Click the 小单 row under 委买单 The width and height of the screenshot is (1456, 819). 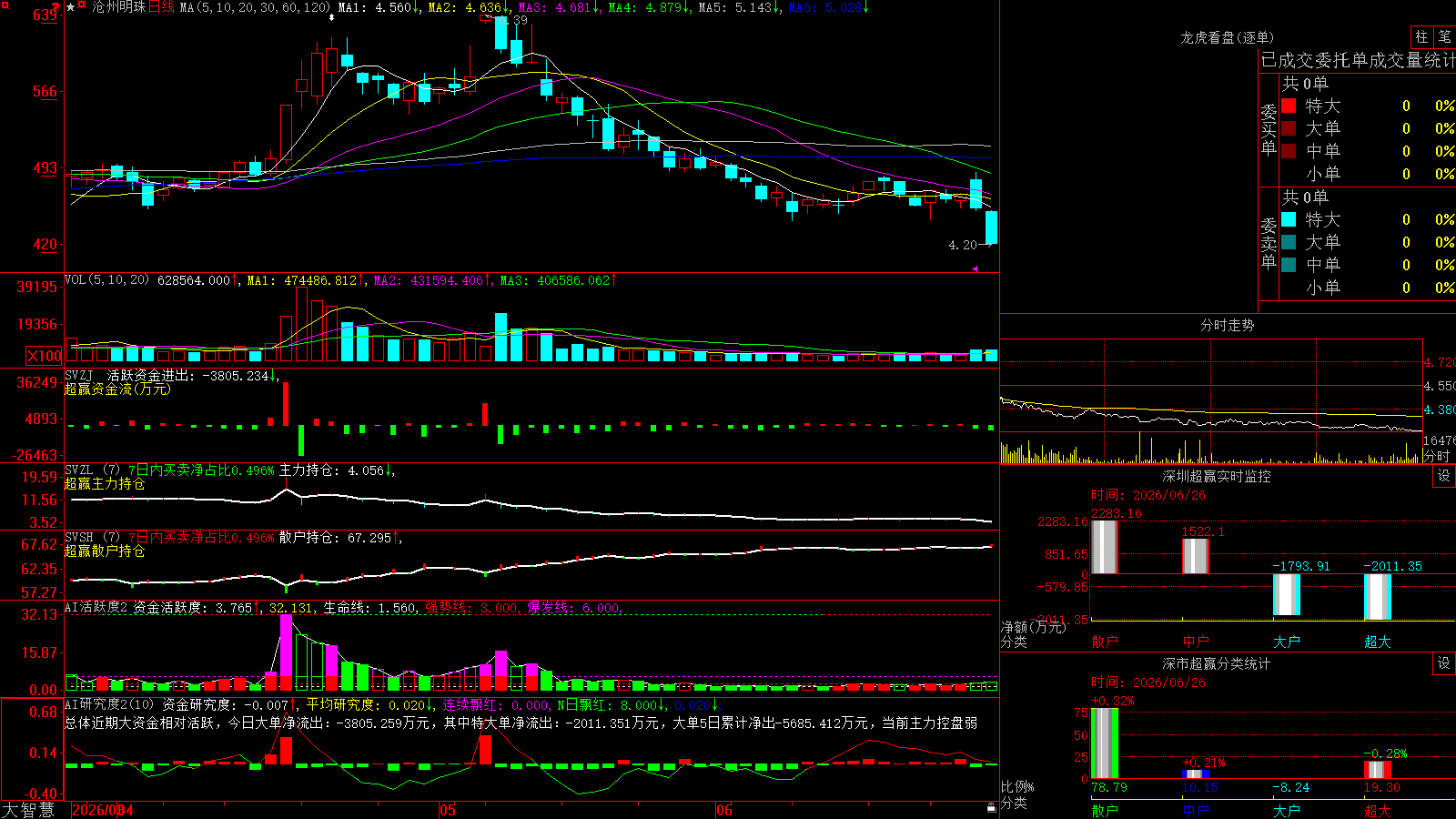(1368, 174)
